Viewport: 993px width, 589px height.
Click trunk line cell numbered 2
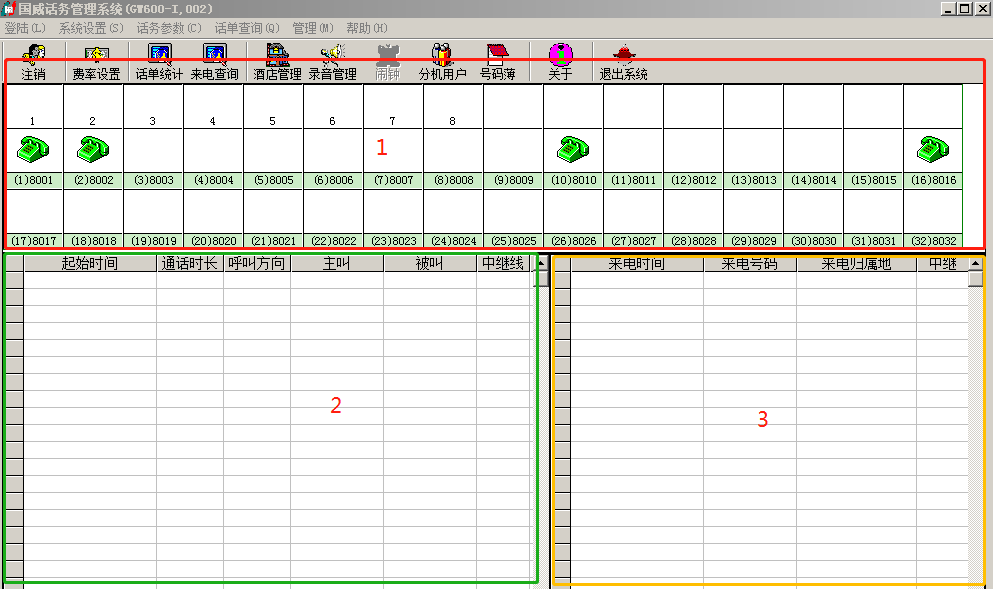[x=93, y=107]
